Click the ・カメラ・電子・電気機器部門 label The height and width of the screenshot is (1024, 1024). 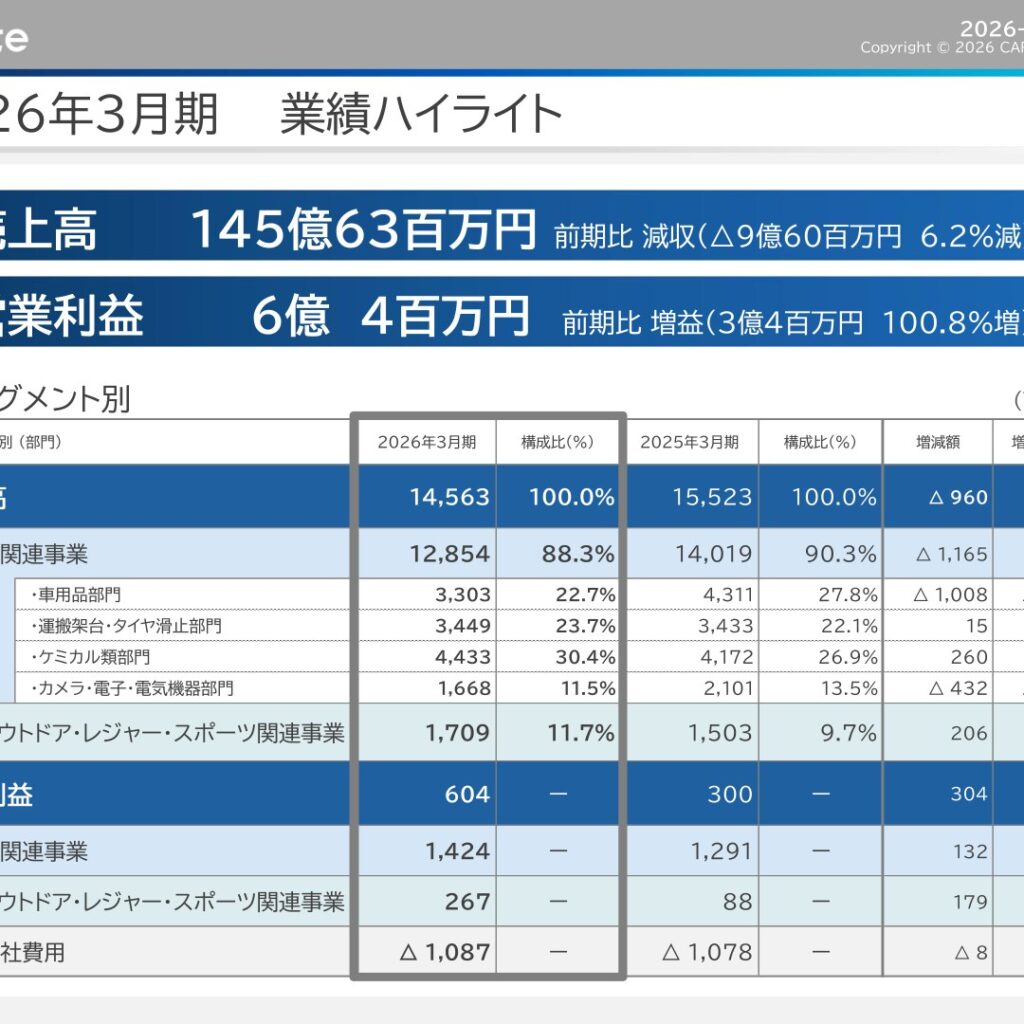pyautogui.click(x=132, y=688)
